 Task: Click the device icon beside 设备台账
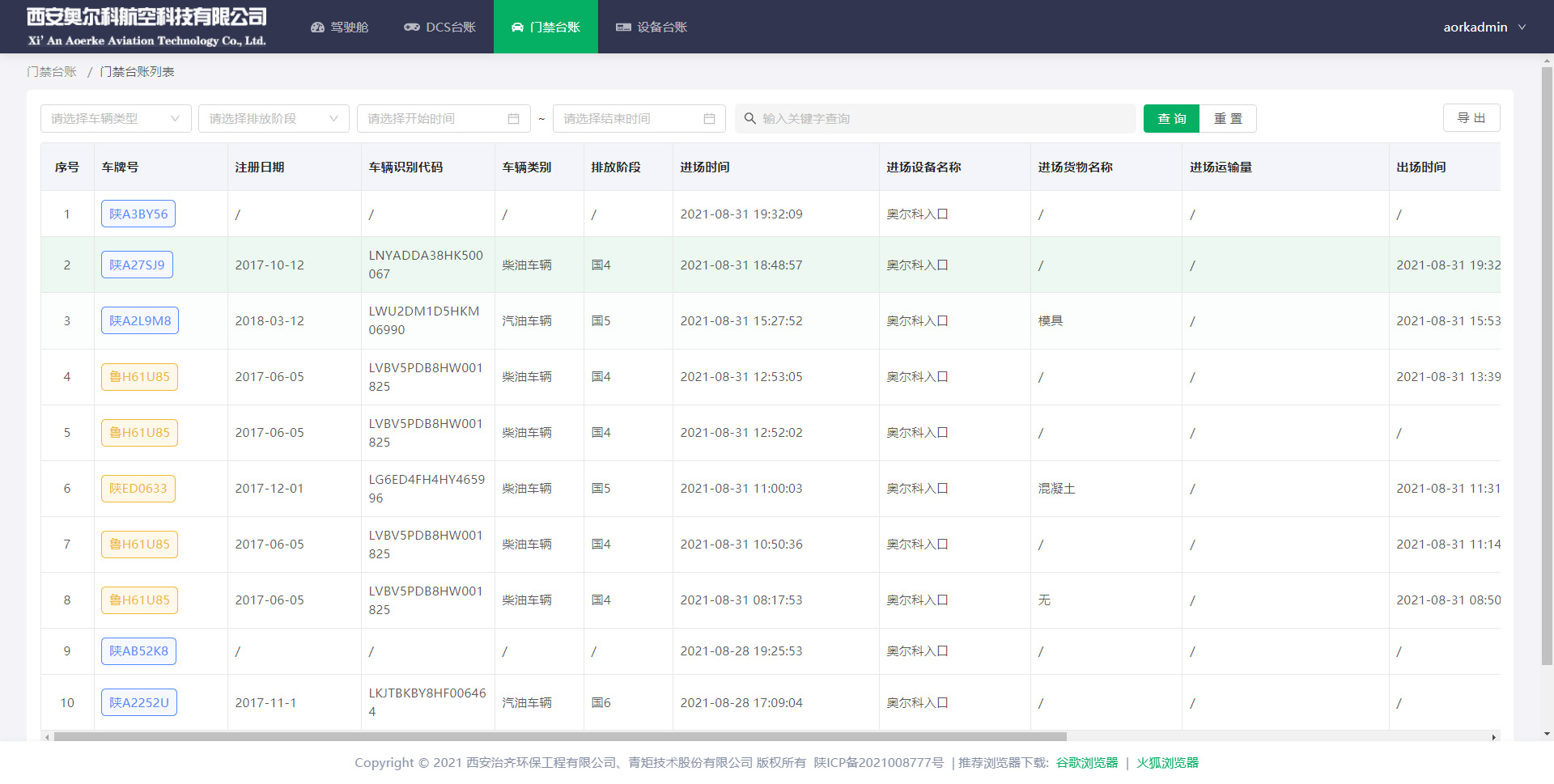click(x=623, y=28)
